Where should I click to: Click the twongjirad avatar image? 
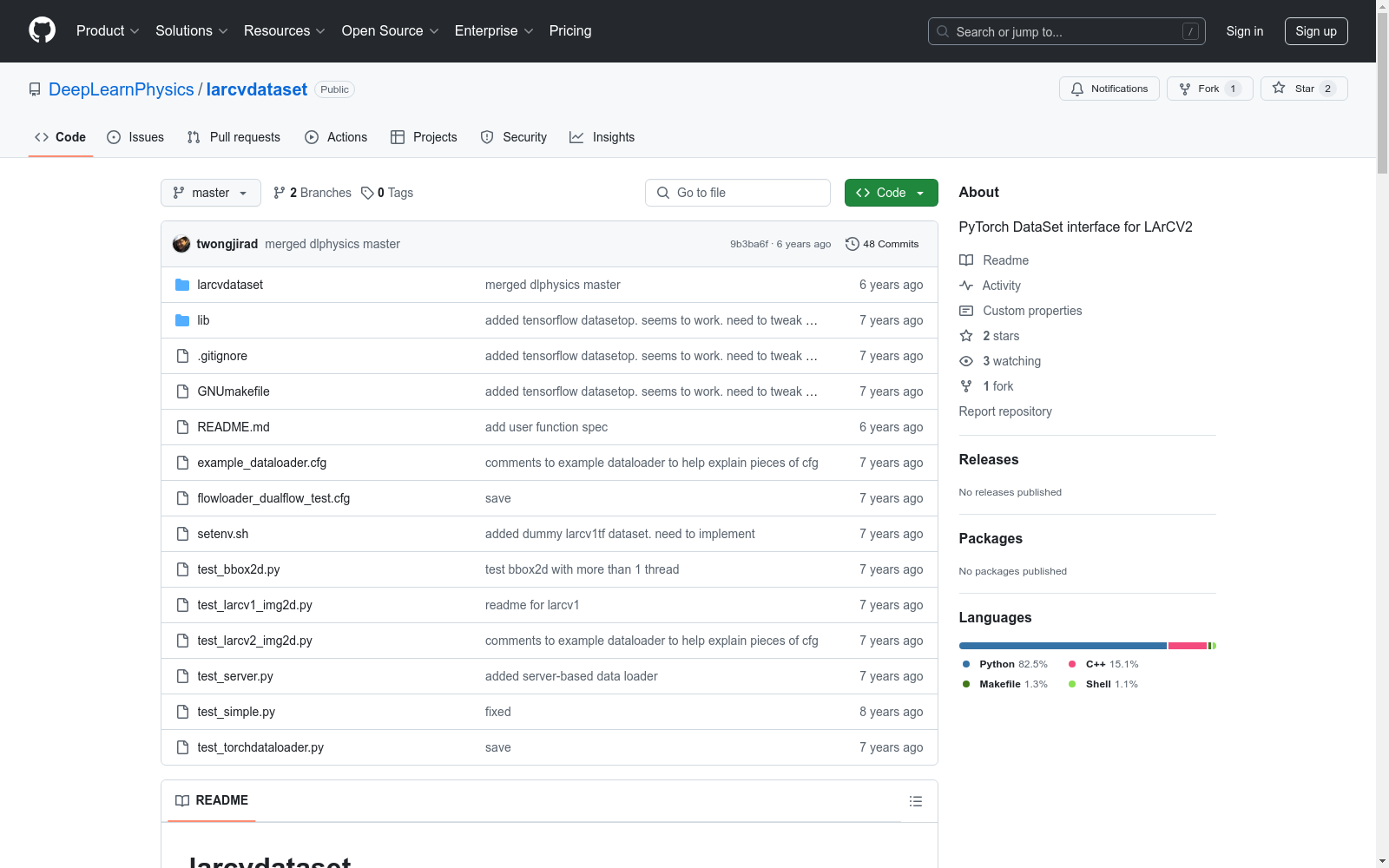point(181,244)
